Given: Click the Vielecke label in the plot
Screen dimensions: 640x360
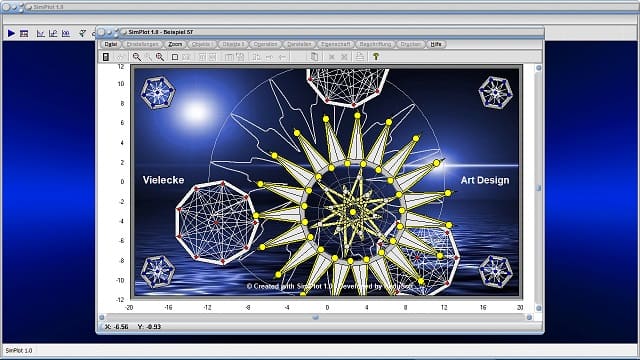Looking at the screenshot, I should (x=163, y=180).
